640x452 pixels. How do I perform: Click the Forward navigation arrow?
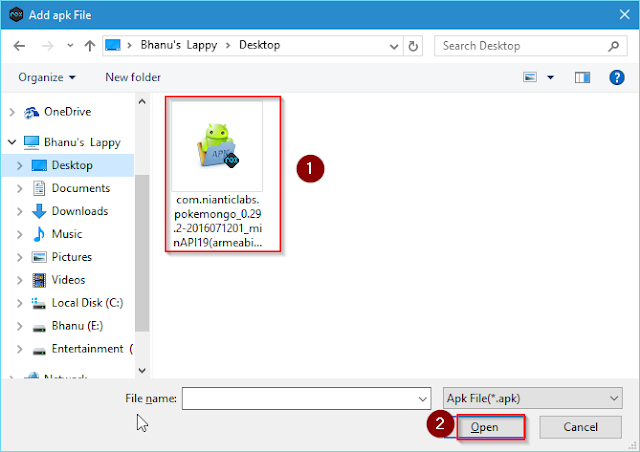tap(47, 46)
